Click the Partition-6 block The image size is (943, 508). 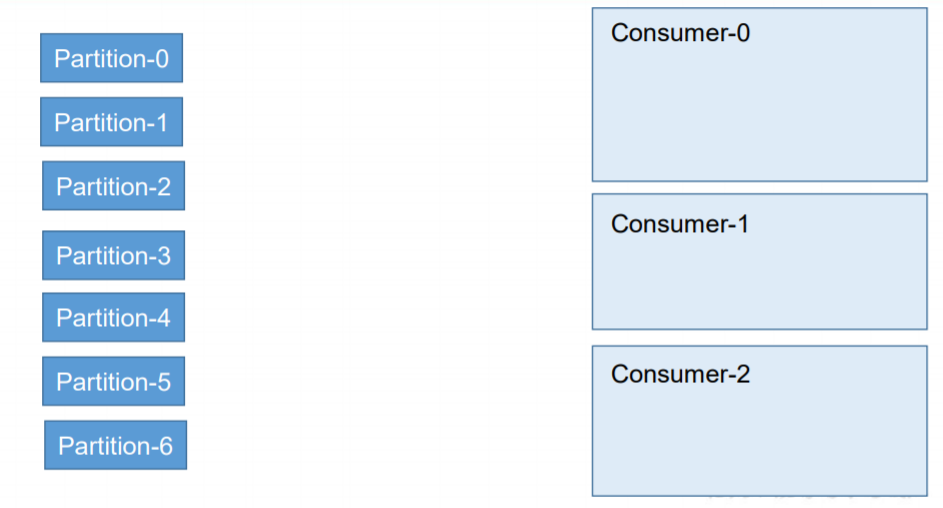click(115, 445)
